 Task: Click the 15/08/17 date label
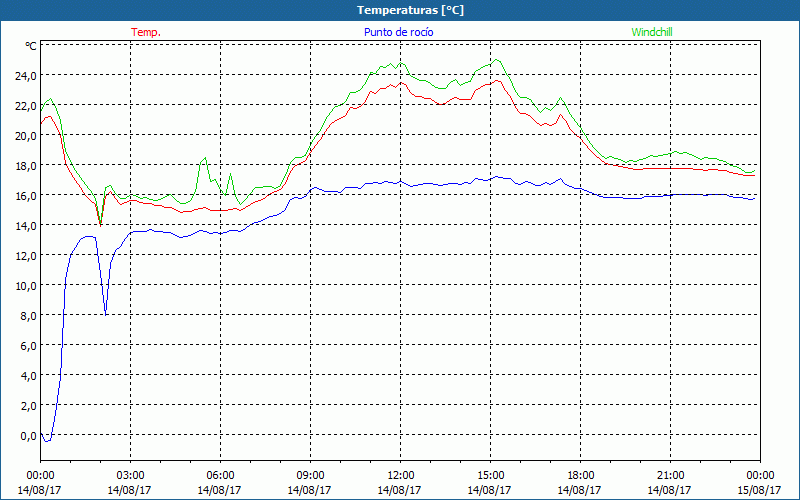(x=759, y=490)
